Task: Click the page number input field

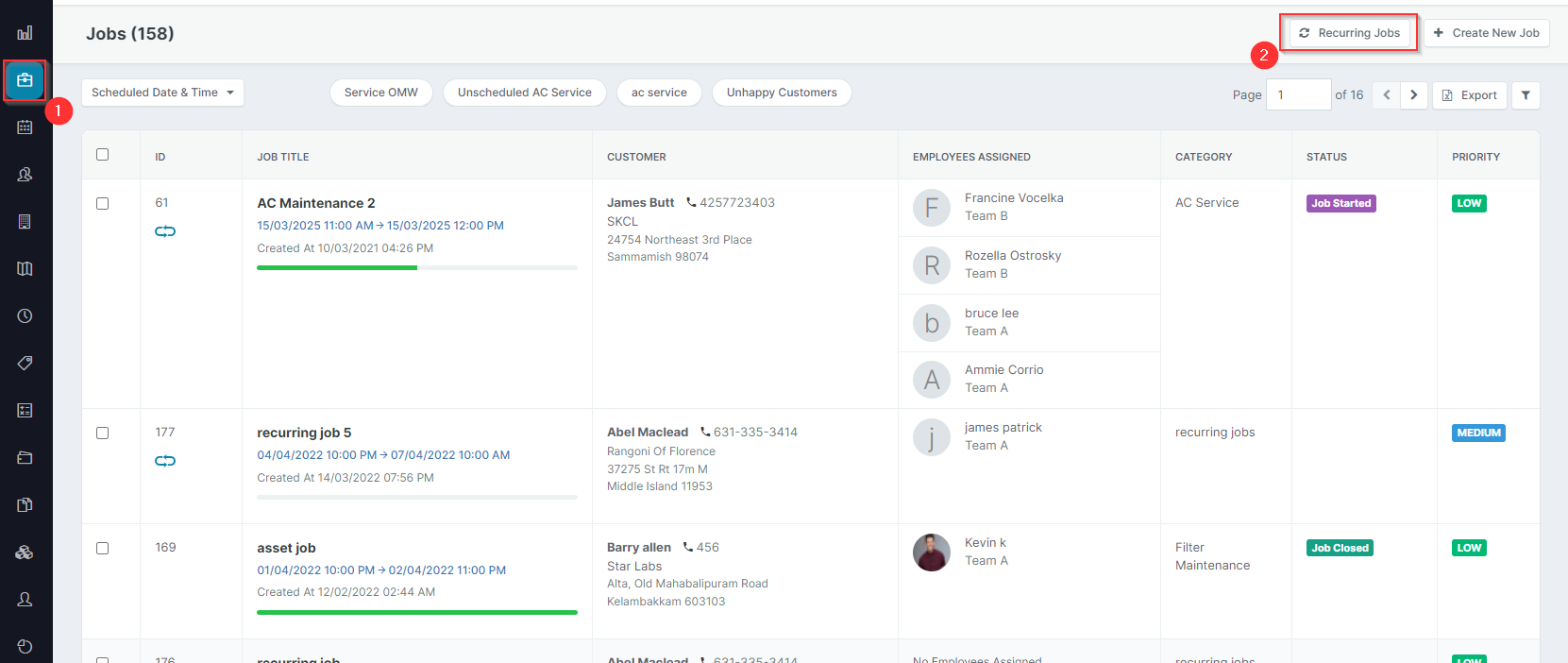Action: click(x=1298, y=95)
